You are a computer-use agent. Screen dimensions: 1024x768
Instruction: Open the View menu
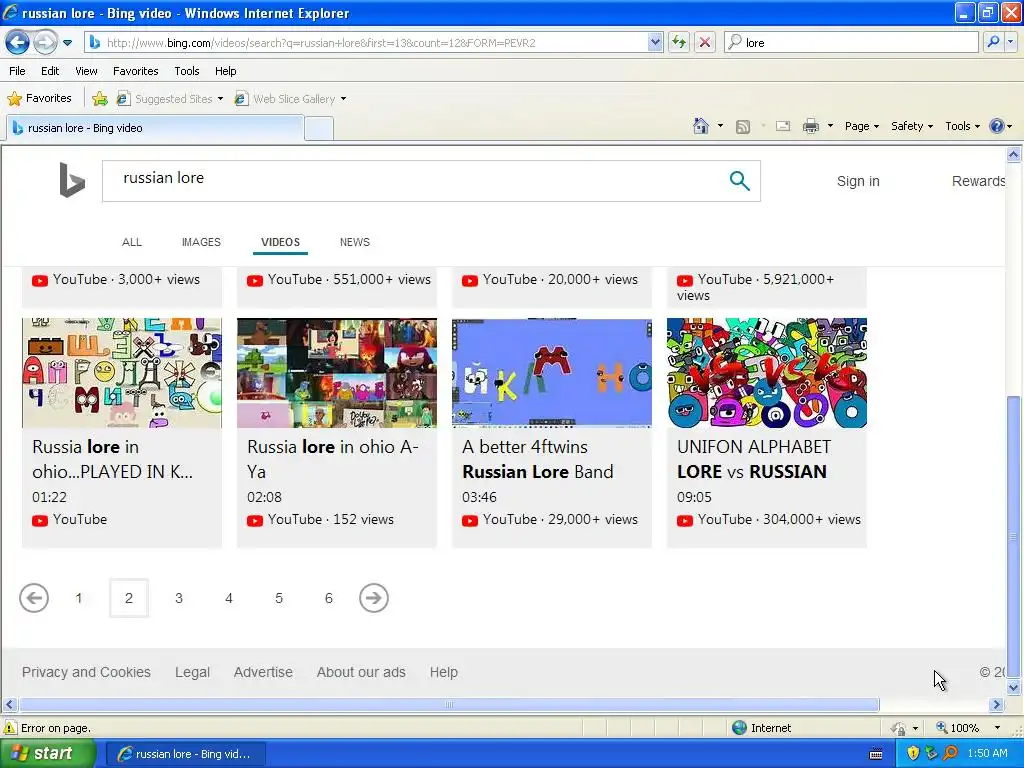pos(86,71)
